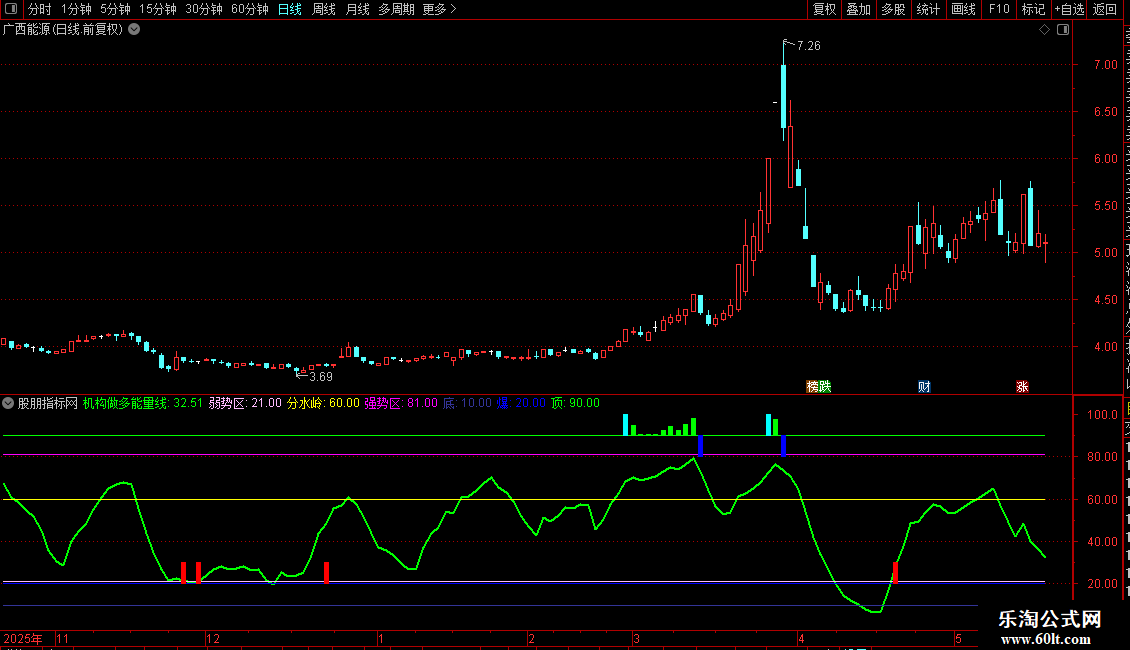Click the 返回 back button
Image resolution: width=1130 pixels, height=650 pixels.
(1105, 9)
